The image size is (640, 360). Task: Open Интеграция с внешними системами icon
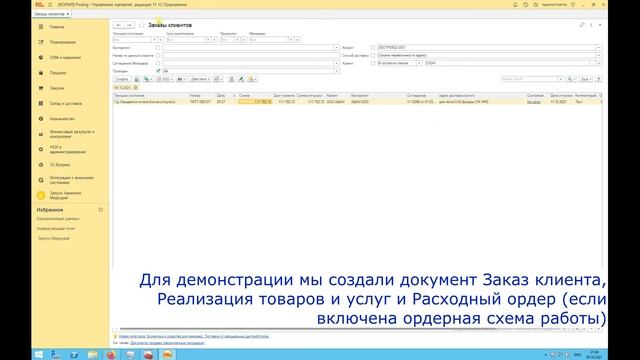pyautogui.click(x=41, y=180)
